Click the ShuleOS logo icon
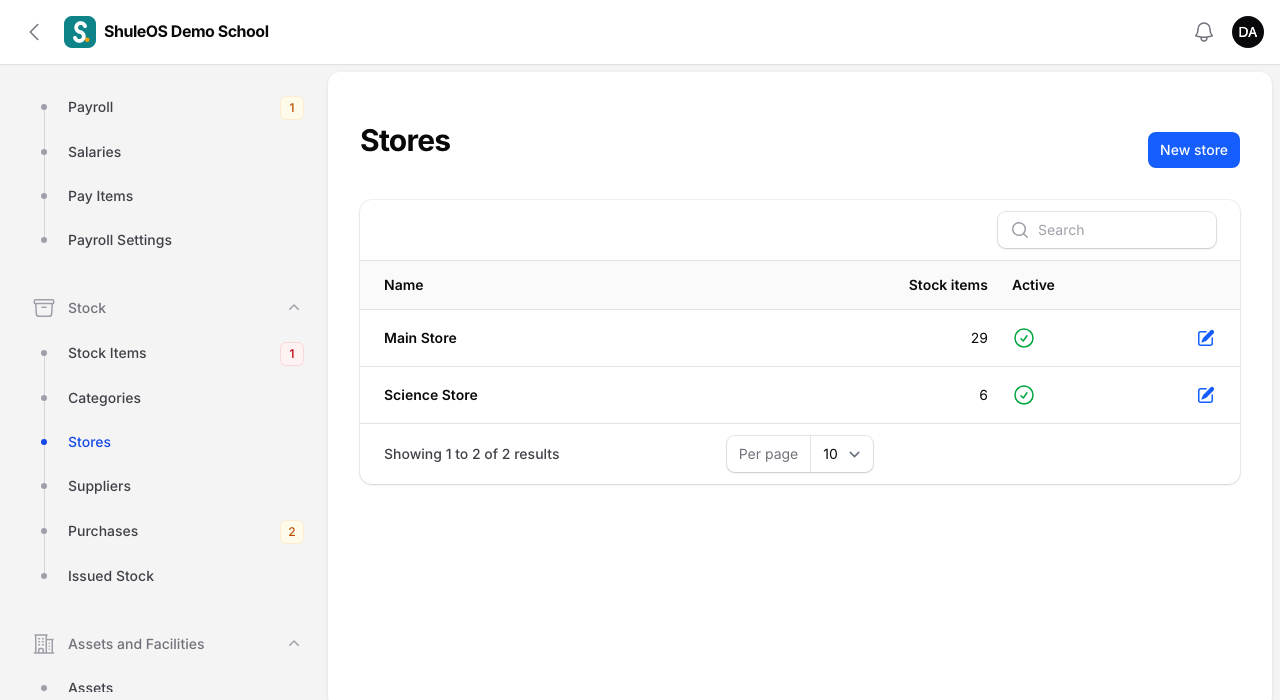The image size is (1280, 700). 80,32
